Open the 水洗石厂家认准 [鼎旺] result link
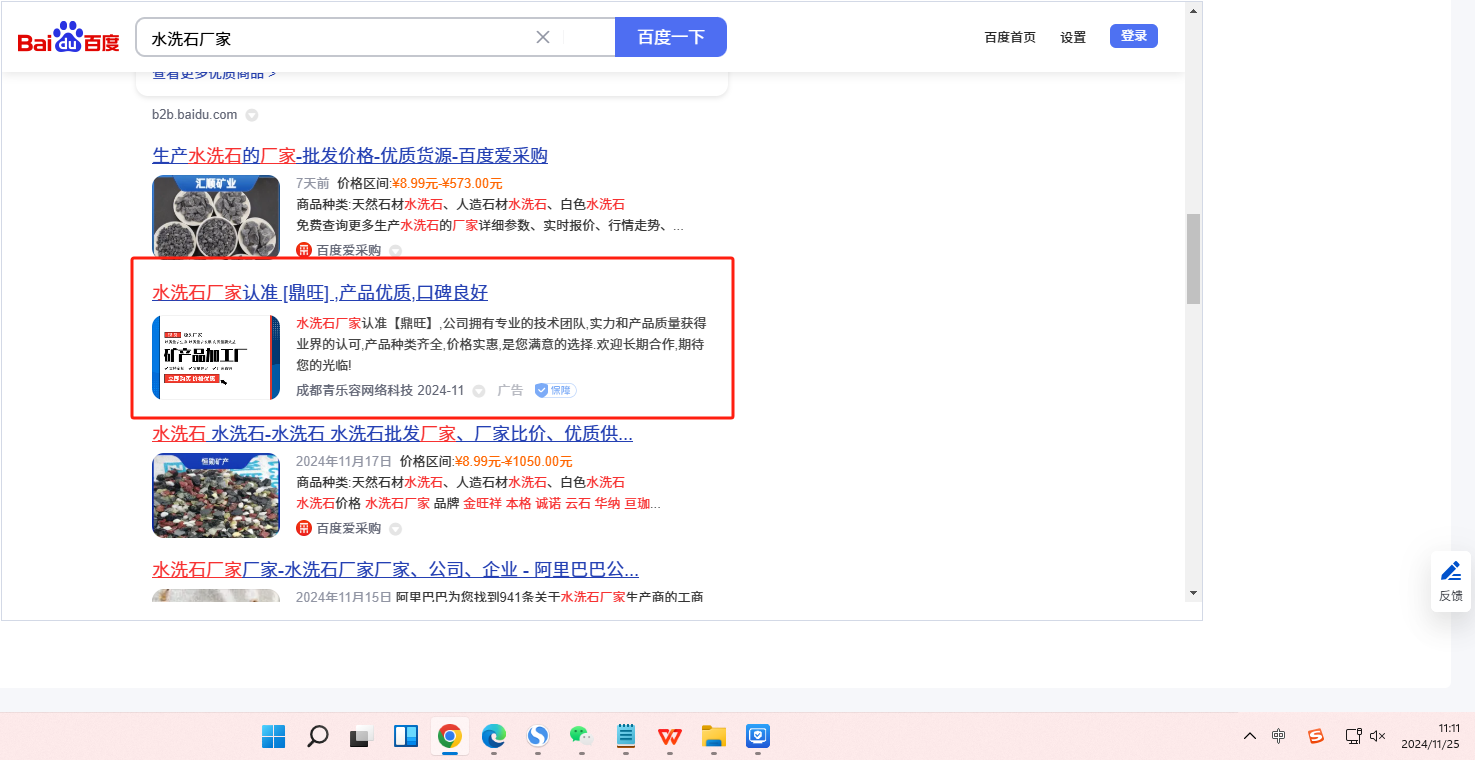1475x760 pixels. [x=320, y=292]
